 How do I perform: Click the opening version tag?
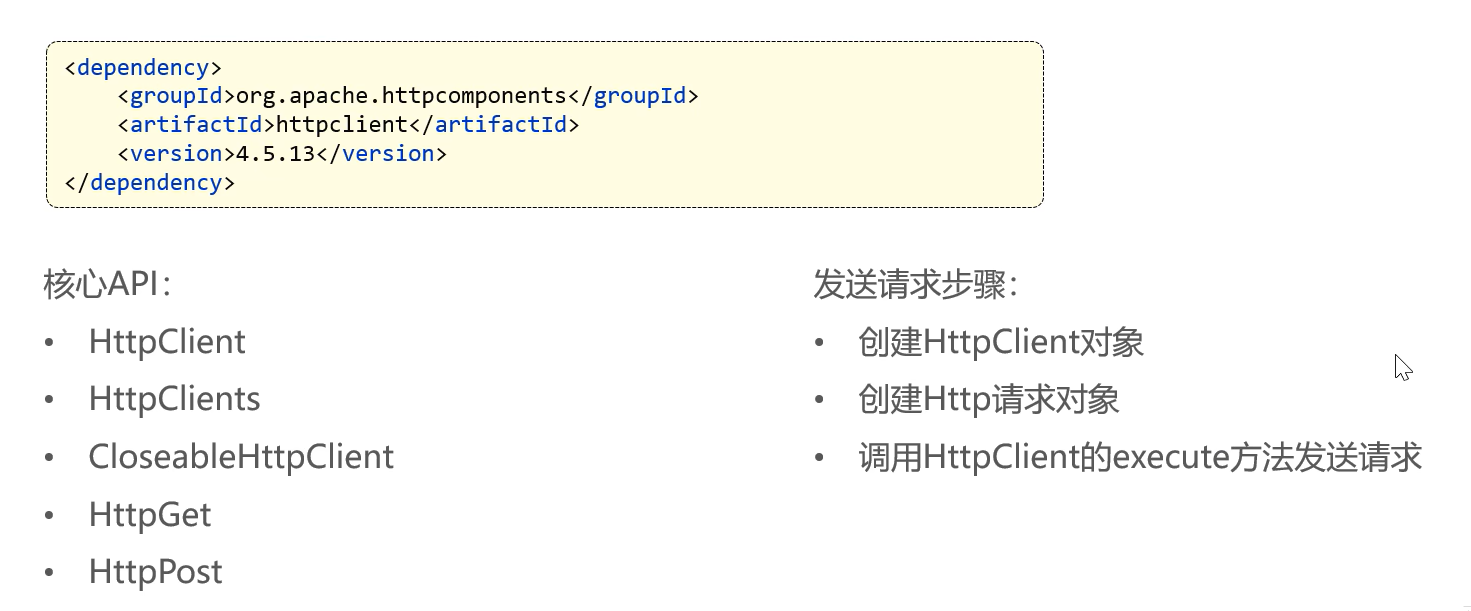[x=176, y=154]
